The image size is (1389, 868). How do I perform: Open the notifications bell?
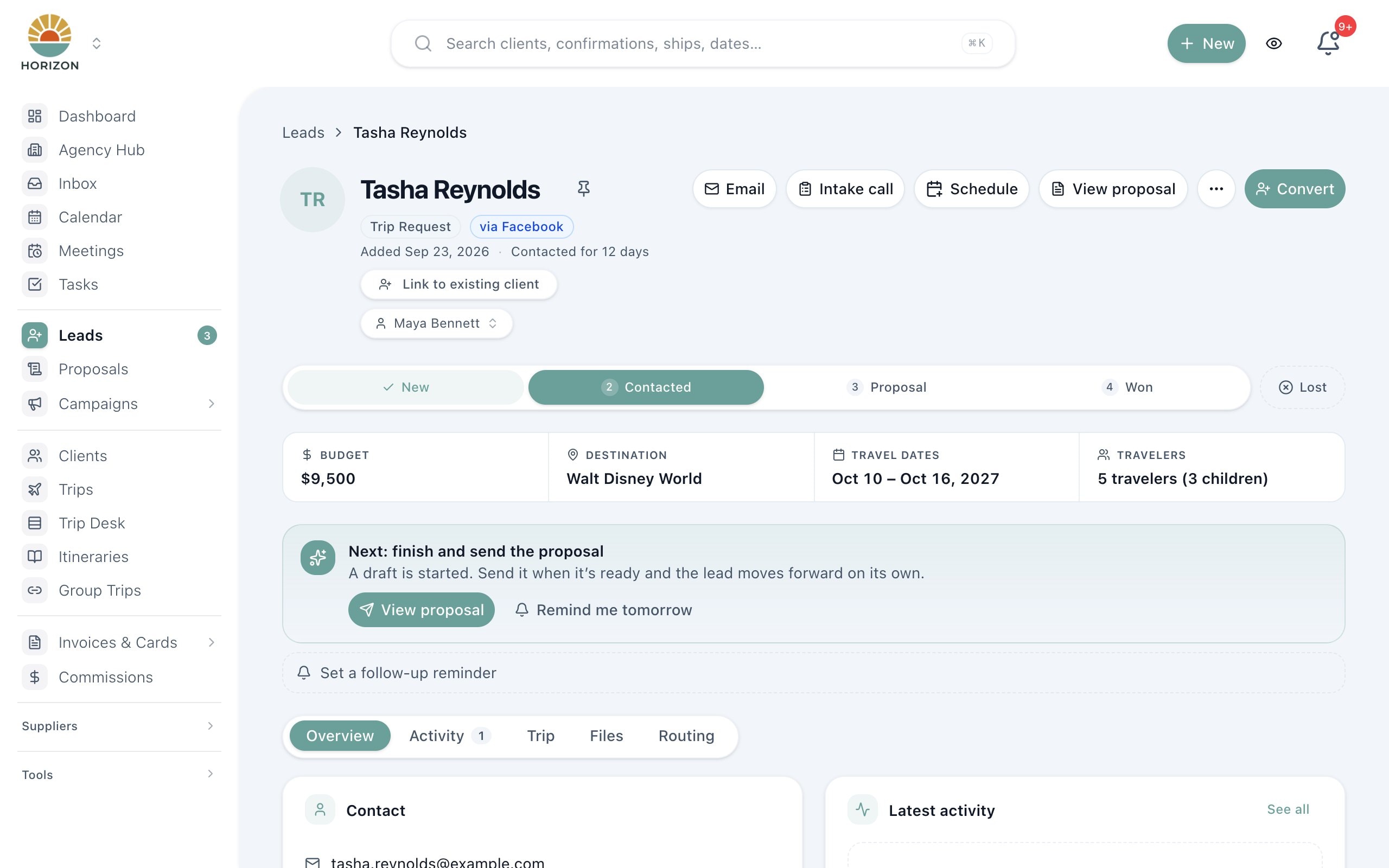click(x=1328, y=43)
